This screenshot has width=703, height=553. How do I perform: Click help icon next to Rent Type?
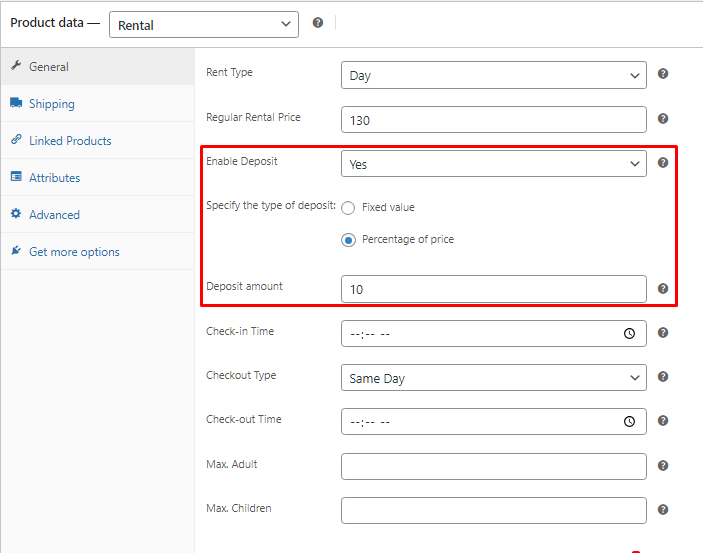[x=663, y=74]
